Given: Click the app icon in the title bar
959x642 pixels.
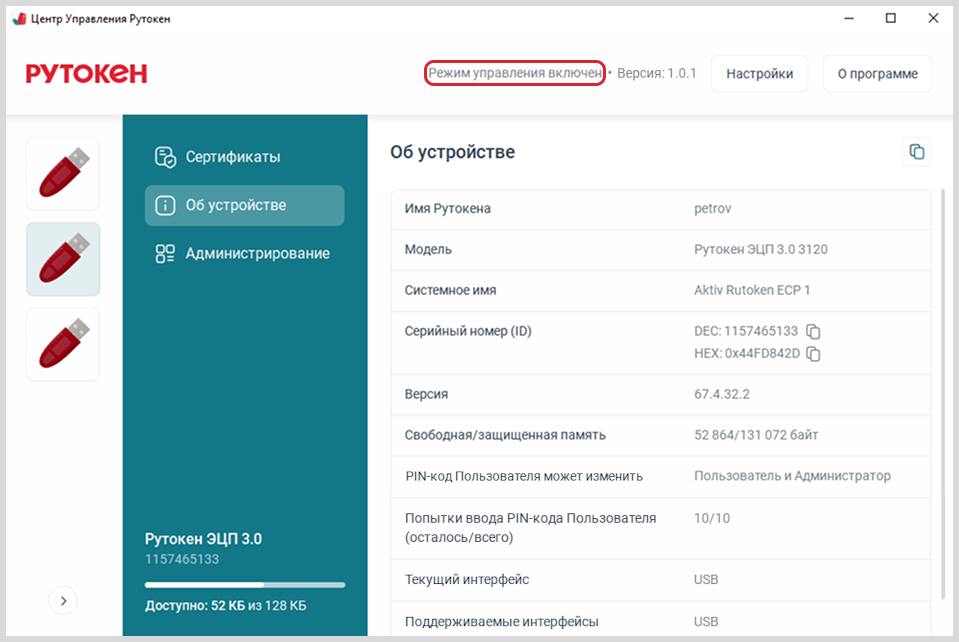Looking at the screenshot, I should (x=20, y=19).
